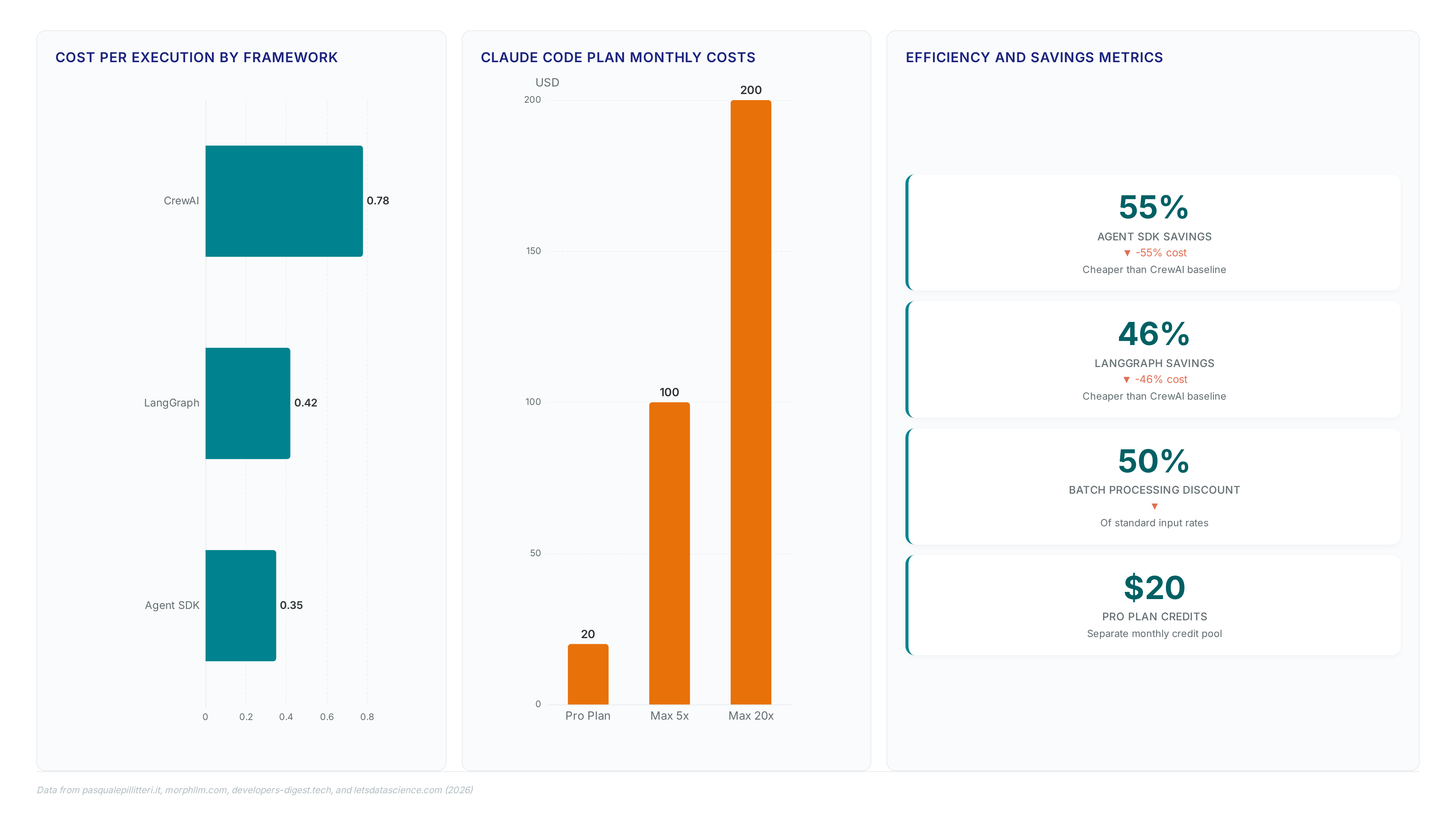
Task: Select the Pro Plan orange bar
Action: (x=588, y=674)
